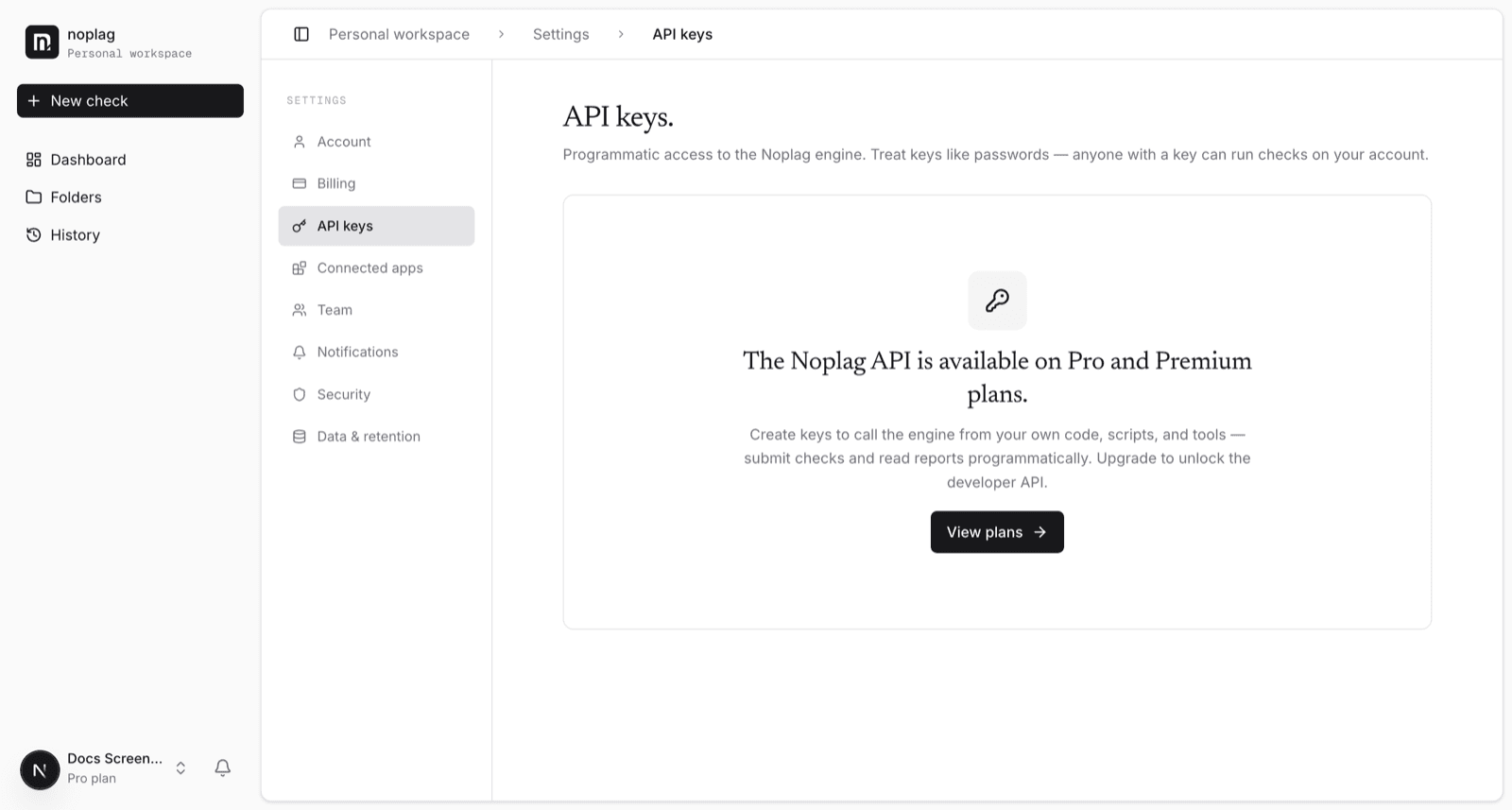The height and width of the screenshot is (810, 1512).
Task: Open Notifications settings
Action: coord(376,352)
